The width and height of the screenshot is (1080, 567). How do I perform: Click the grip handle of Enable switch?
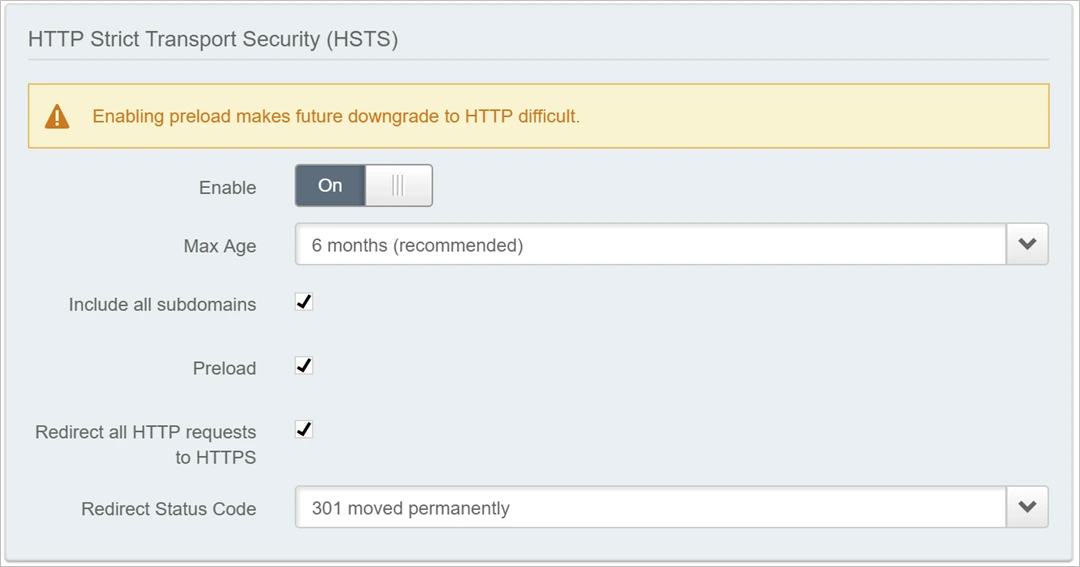tap(398, 186)
